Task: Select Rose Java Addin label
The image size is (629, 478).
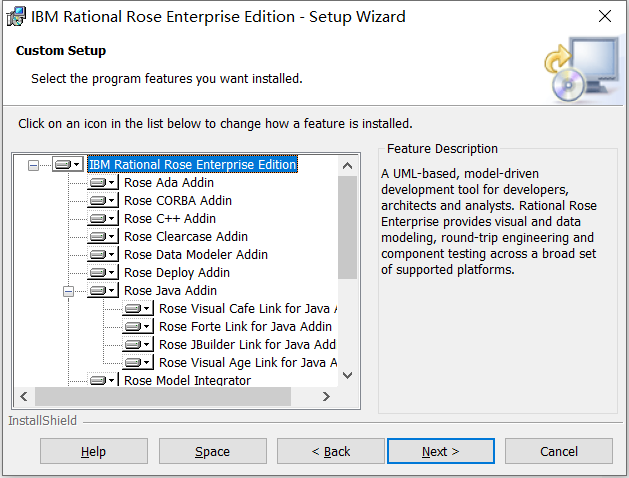Action: coord(170,290)
